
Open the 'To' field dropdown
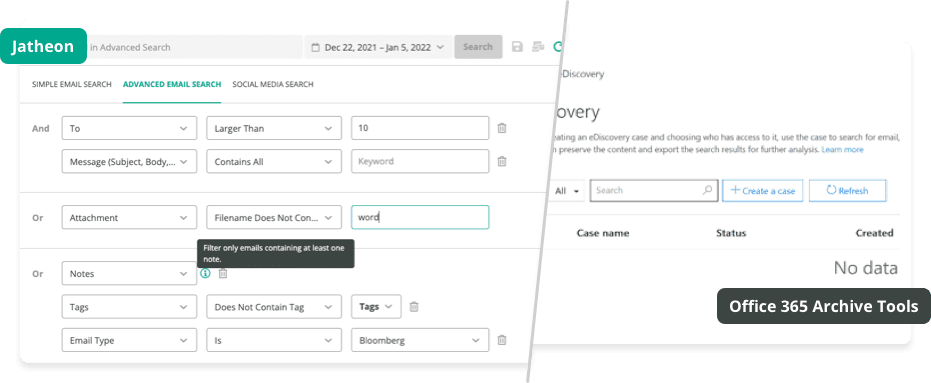click(x=129, y=128)
